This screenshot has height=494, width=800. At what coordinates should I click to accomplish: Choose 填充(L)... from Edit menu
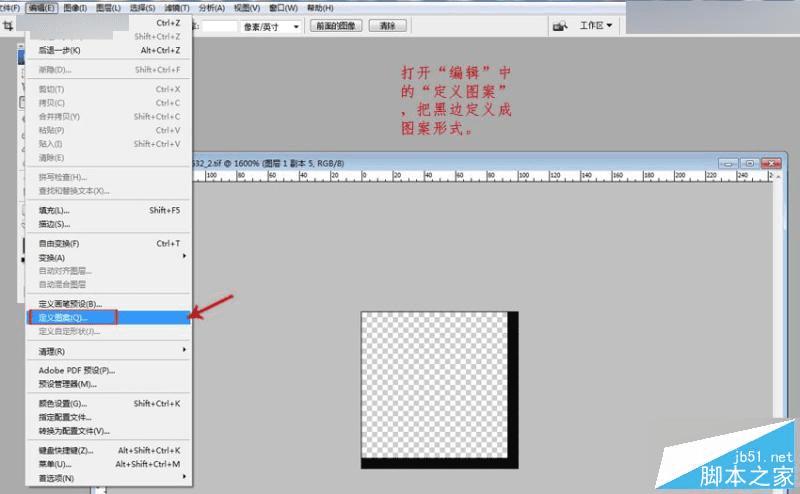(109, 210)
